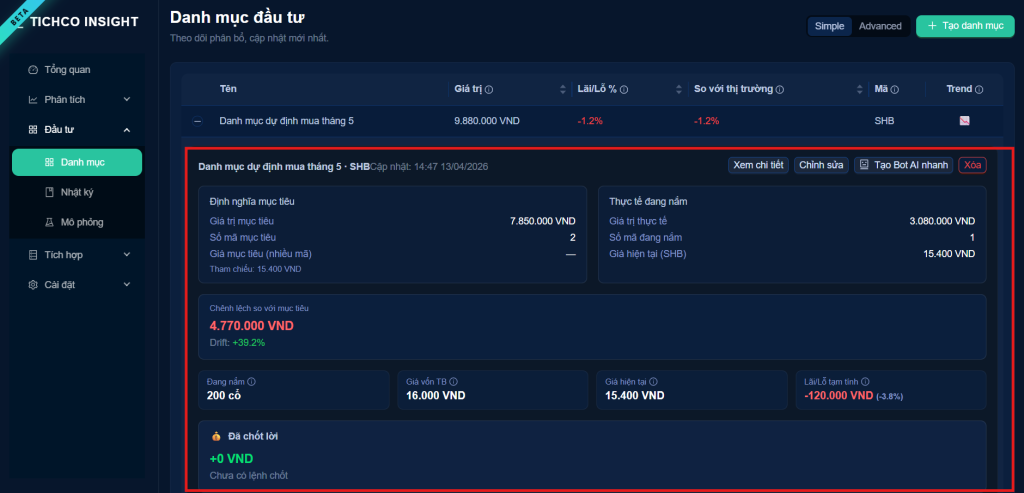This screenshot has width=1024, height=493.
Task: Expand the Cài đặt sidebar section
Action: (x=126, y=285)
